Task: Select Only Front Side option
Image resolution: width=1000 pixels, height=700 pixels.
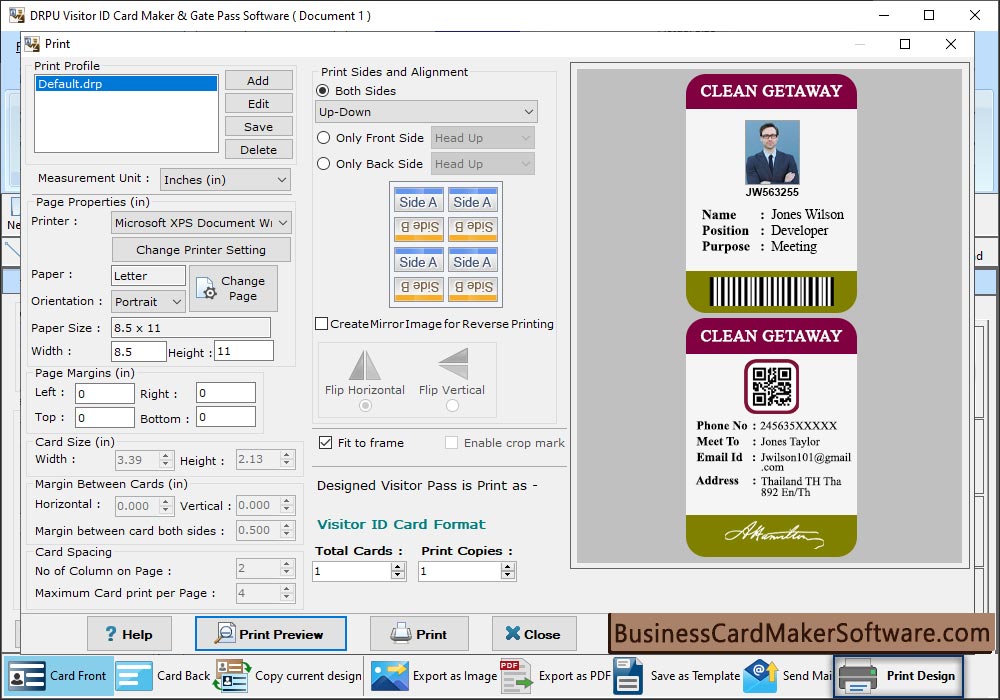Action: click(323, 138)
